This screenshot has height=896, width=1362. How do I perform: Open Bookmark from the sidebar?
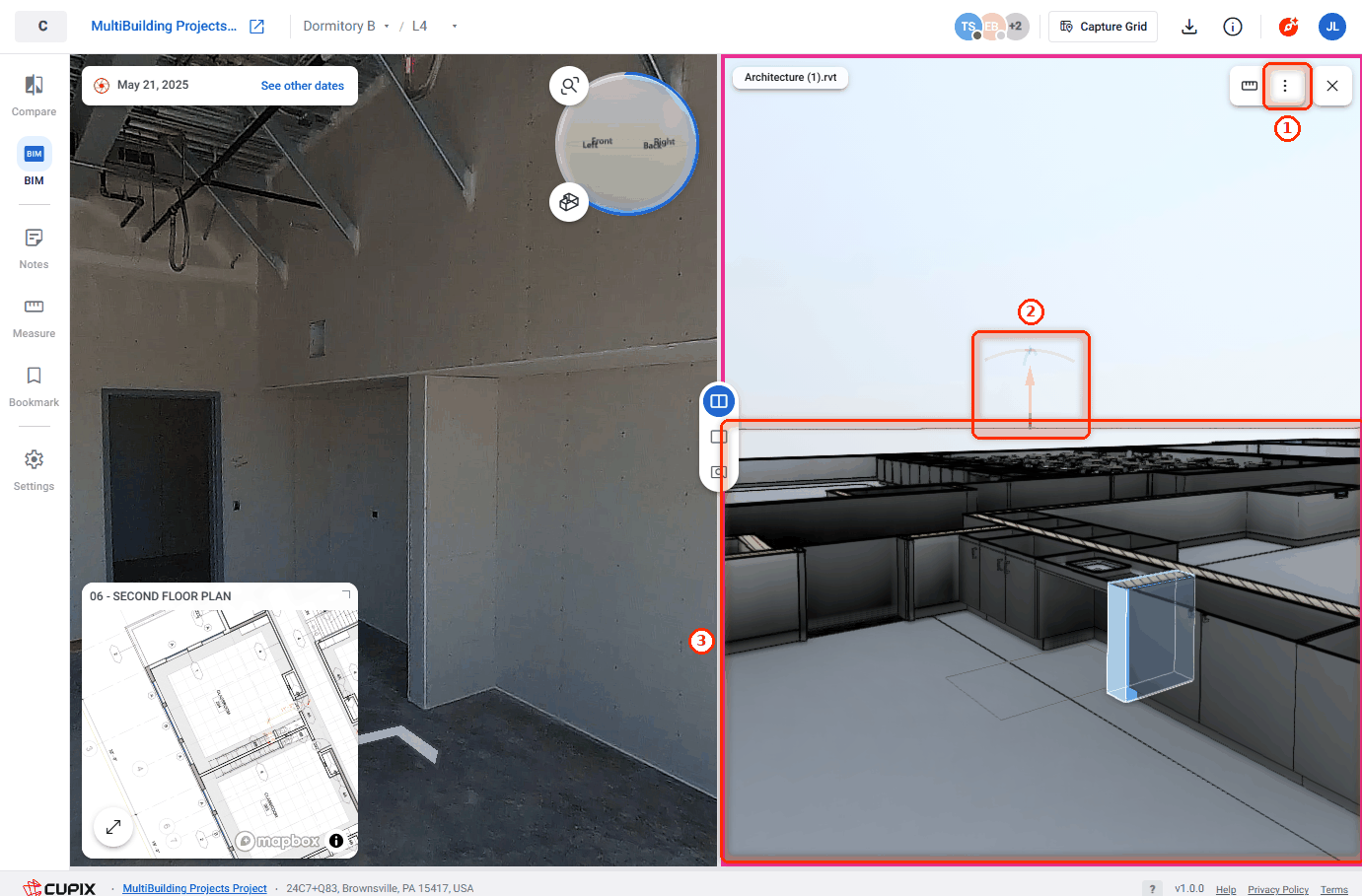pos(34,386)
